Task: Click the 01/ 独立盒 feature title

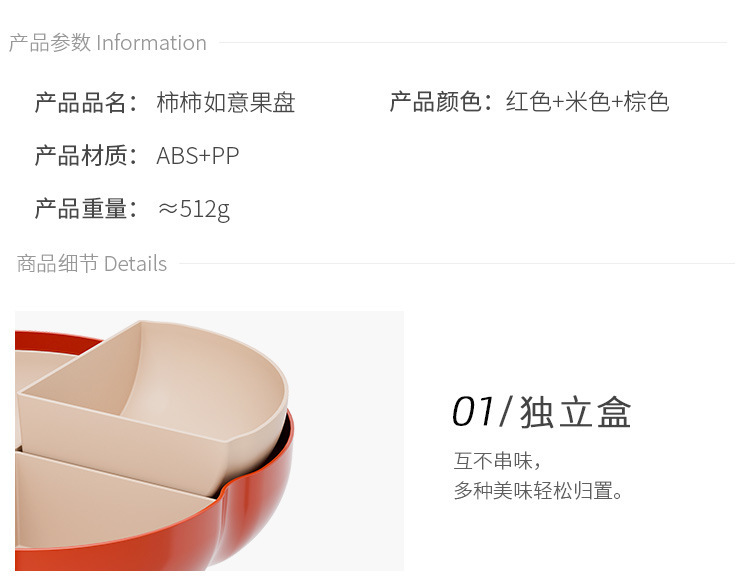Action: coord(541,412)
